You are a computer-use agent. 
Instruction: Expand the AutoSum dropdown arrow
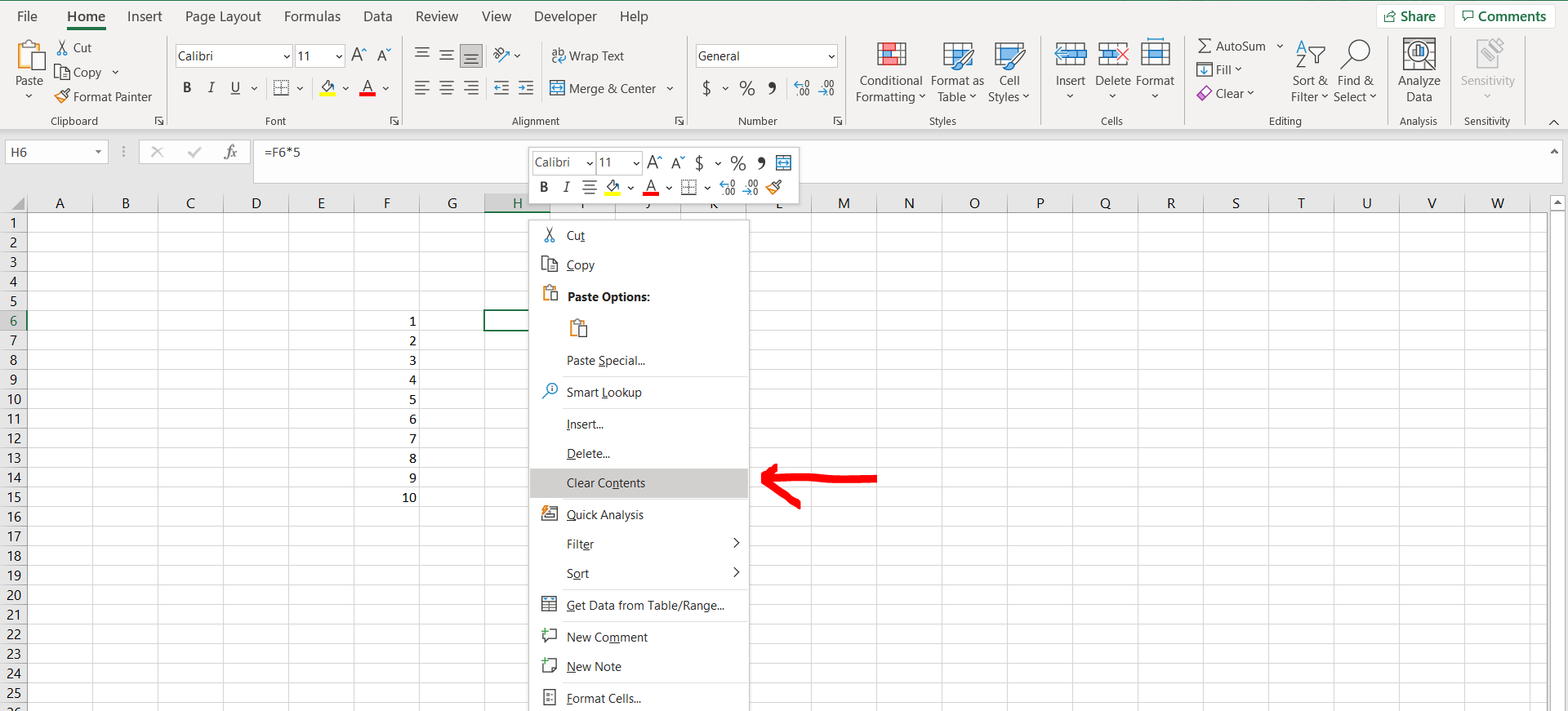point(1280,47)
